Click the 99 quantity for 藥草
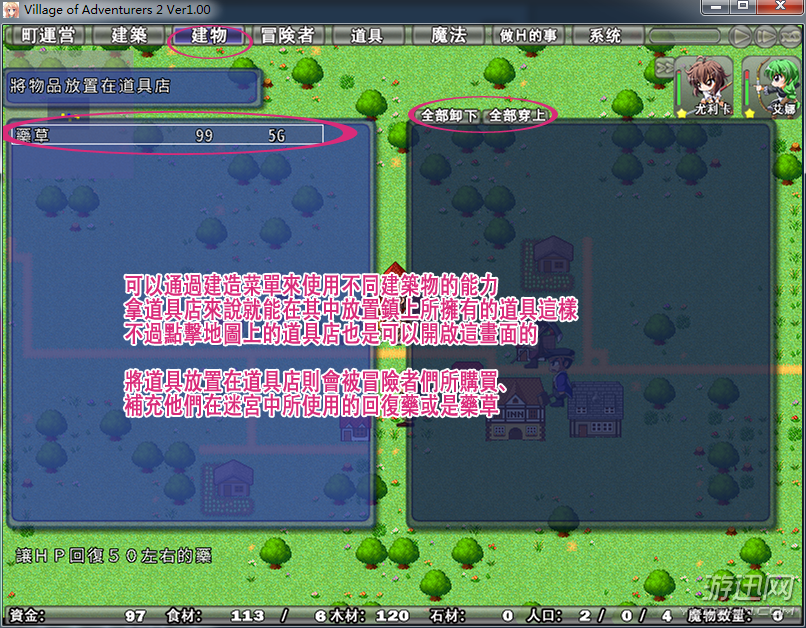Screen dimensions: 806x628 [x=204, y=136]
